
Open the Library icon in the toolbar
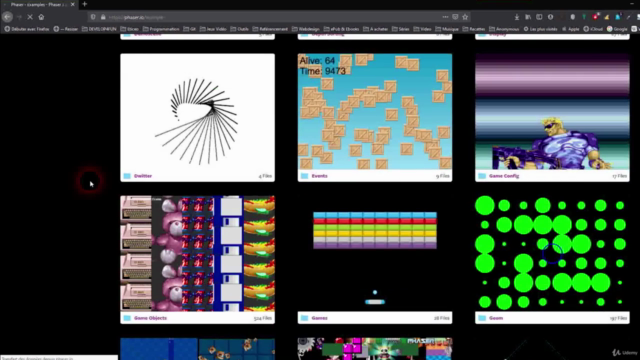(x=528, y=17)
